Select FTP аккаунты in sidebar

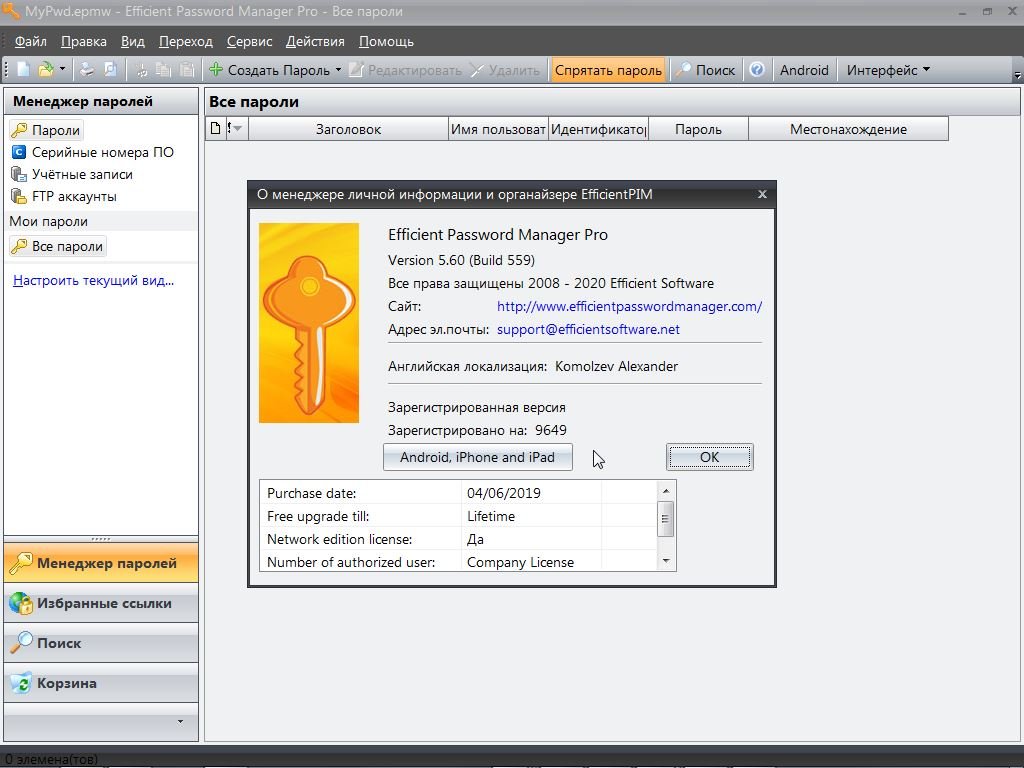[x=64, y=196]
